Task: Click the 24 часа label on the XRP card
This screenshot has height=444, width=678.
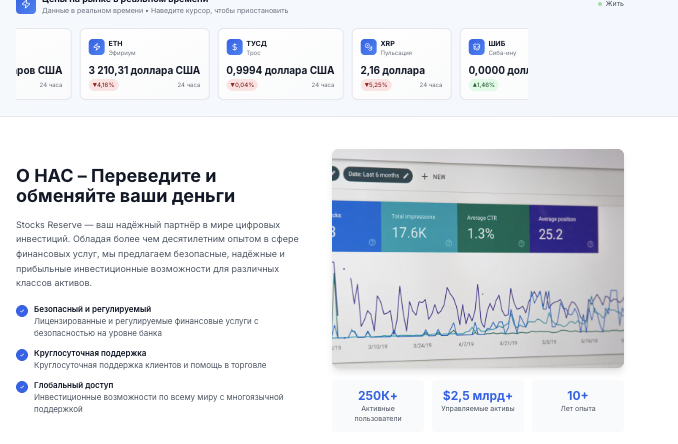Action: [x=431, y=85]
